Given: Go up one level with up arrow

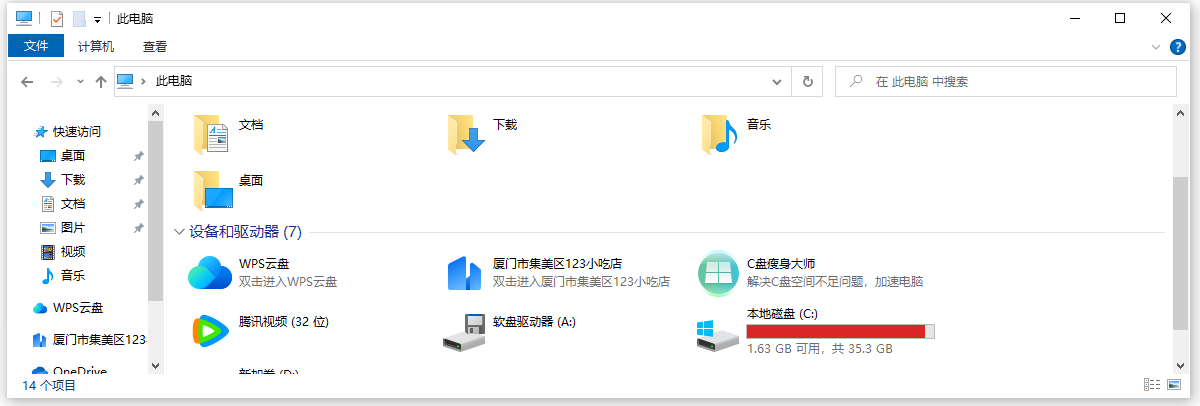Looking at the screenshot, I should [100, 81].
